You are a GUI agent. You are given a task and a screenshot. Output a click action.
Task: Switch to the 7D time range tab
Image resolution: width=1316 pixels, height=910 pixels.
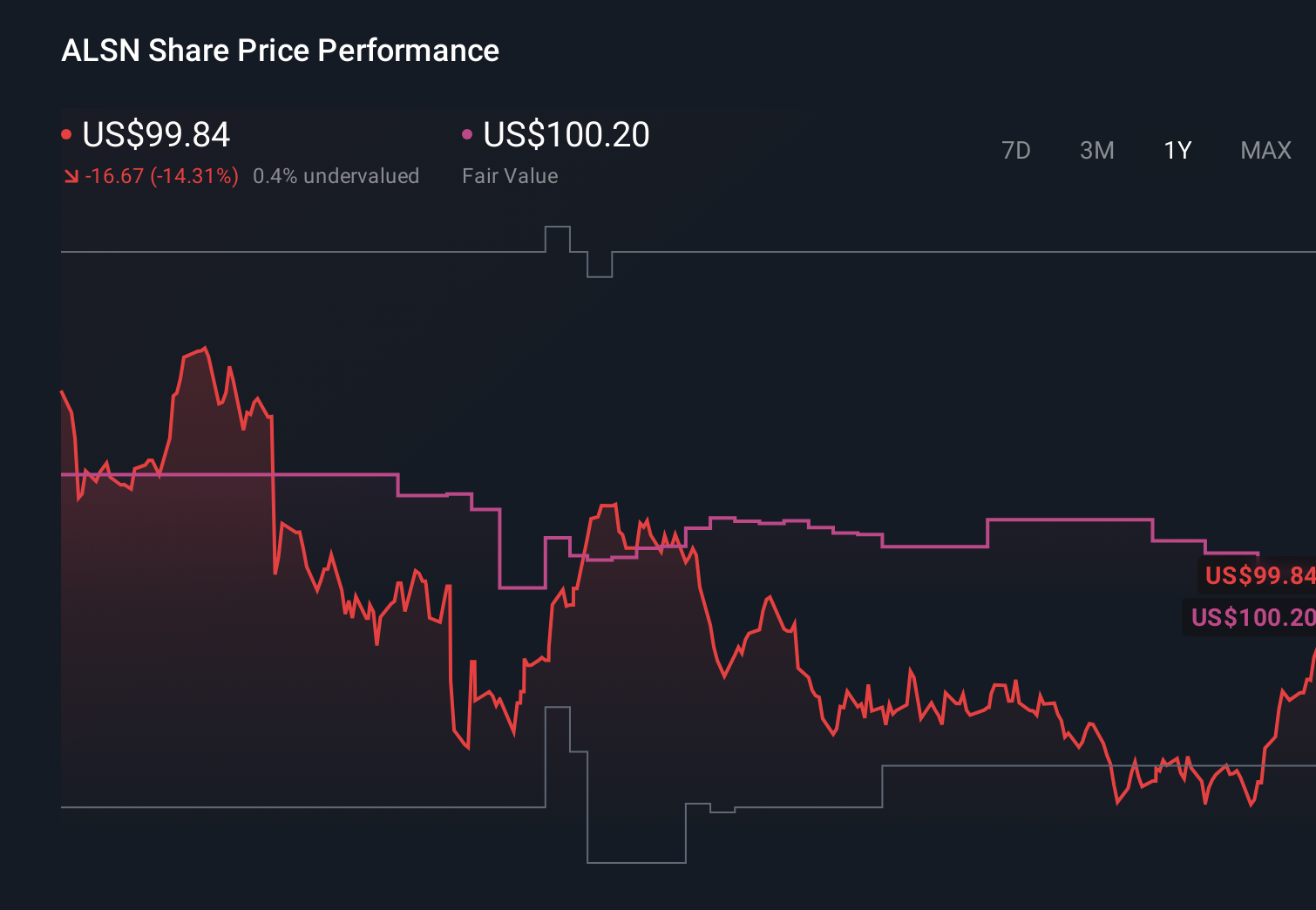coord(1016,150)
